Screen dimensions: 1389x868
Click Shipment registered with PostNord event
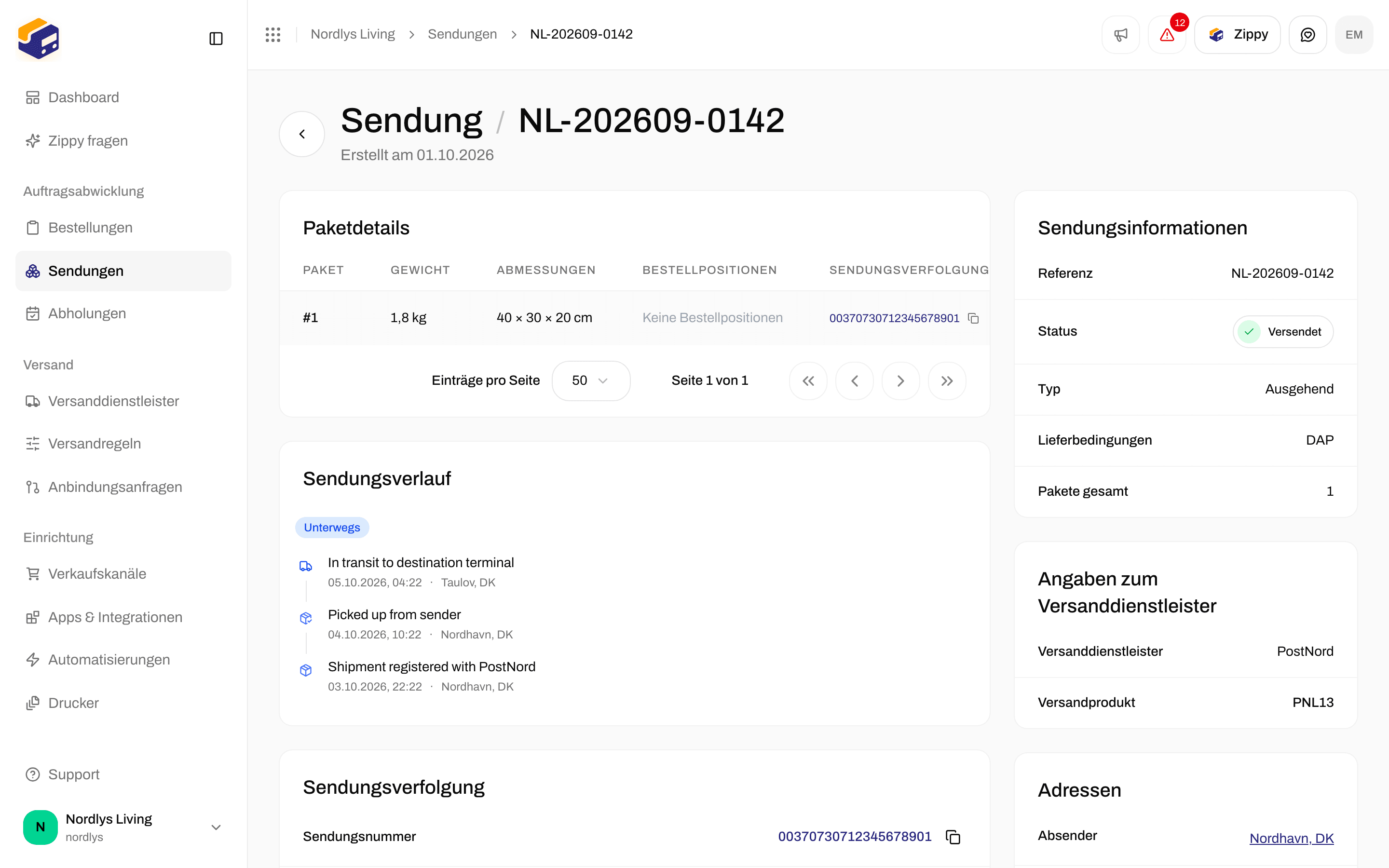pos(432,667)
